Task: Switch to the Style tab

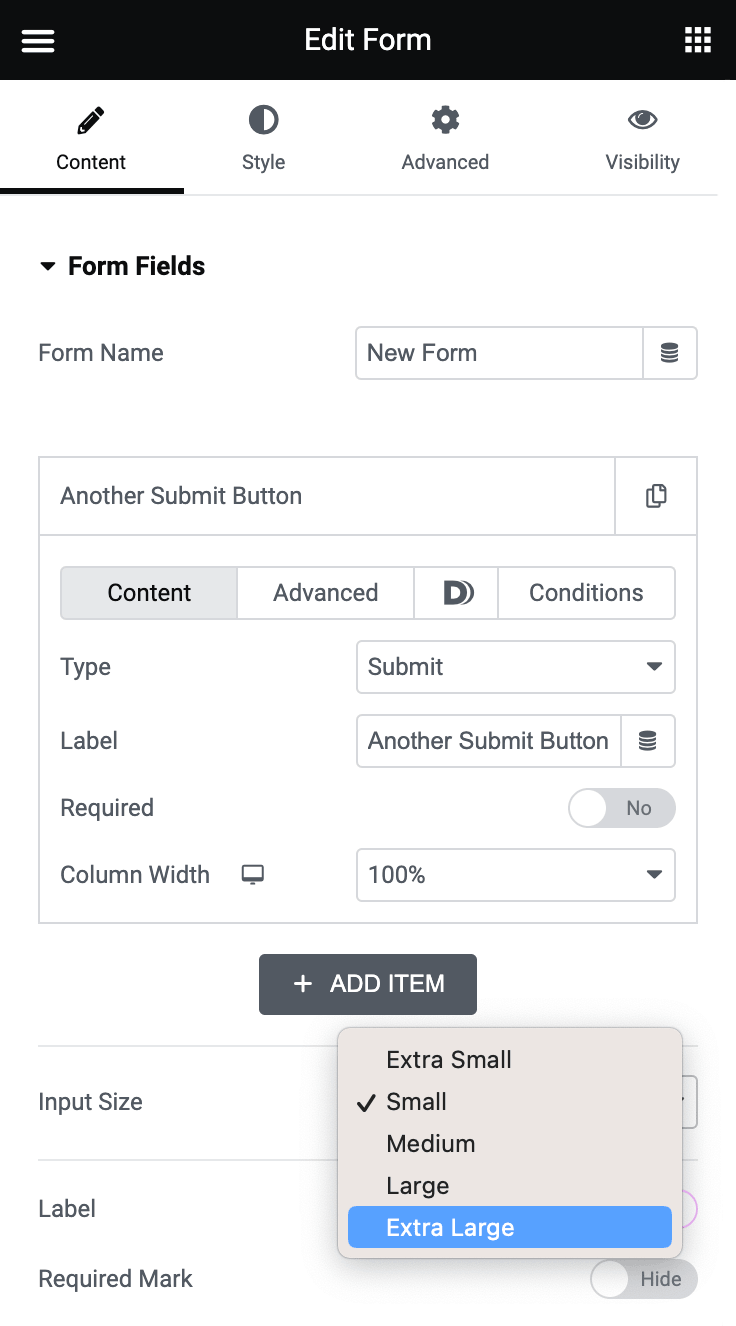Action: click(263, 140)
